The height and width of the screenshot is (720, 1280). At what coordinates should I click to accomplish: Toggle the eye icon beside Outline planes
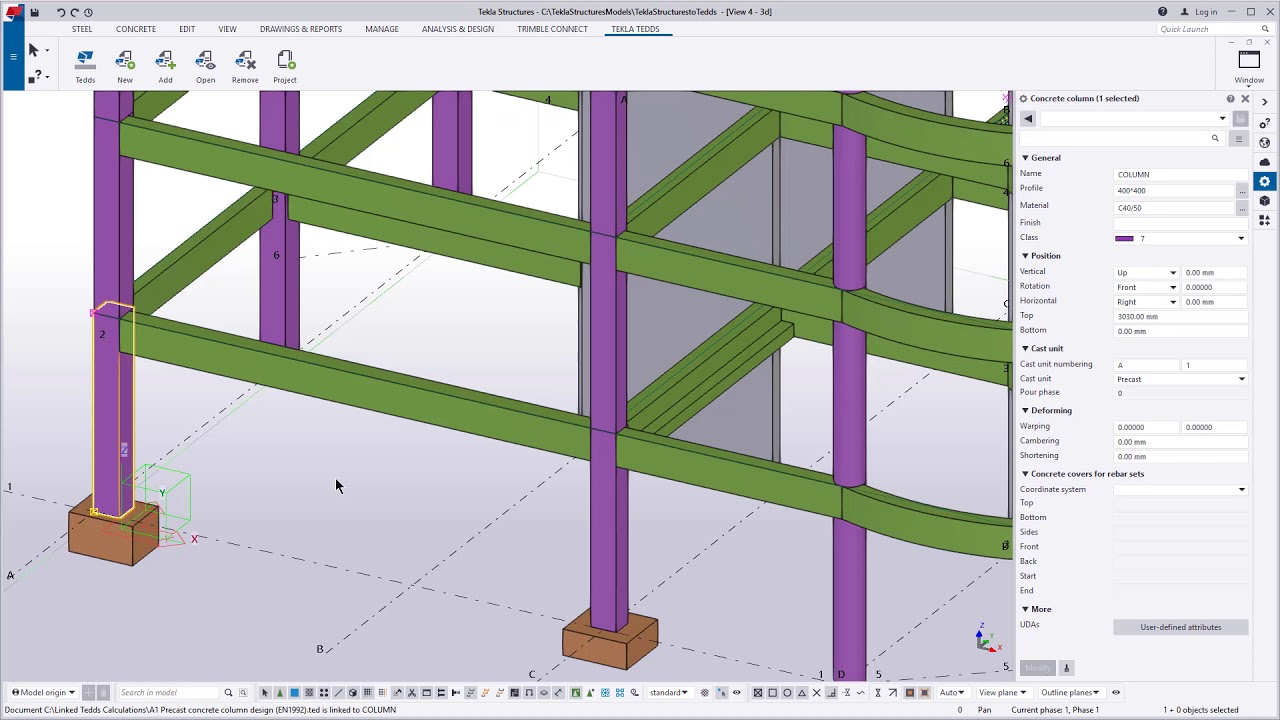pos(1116,692)
